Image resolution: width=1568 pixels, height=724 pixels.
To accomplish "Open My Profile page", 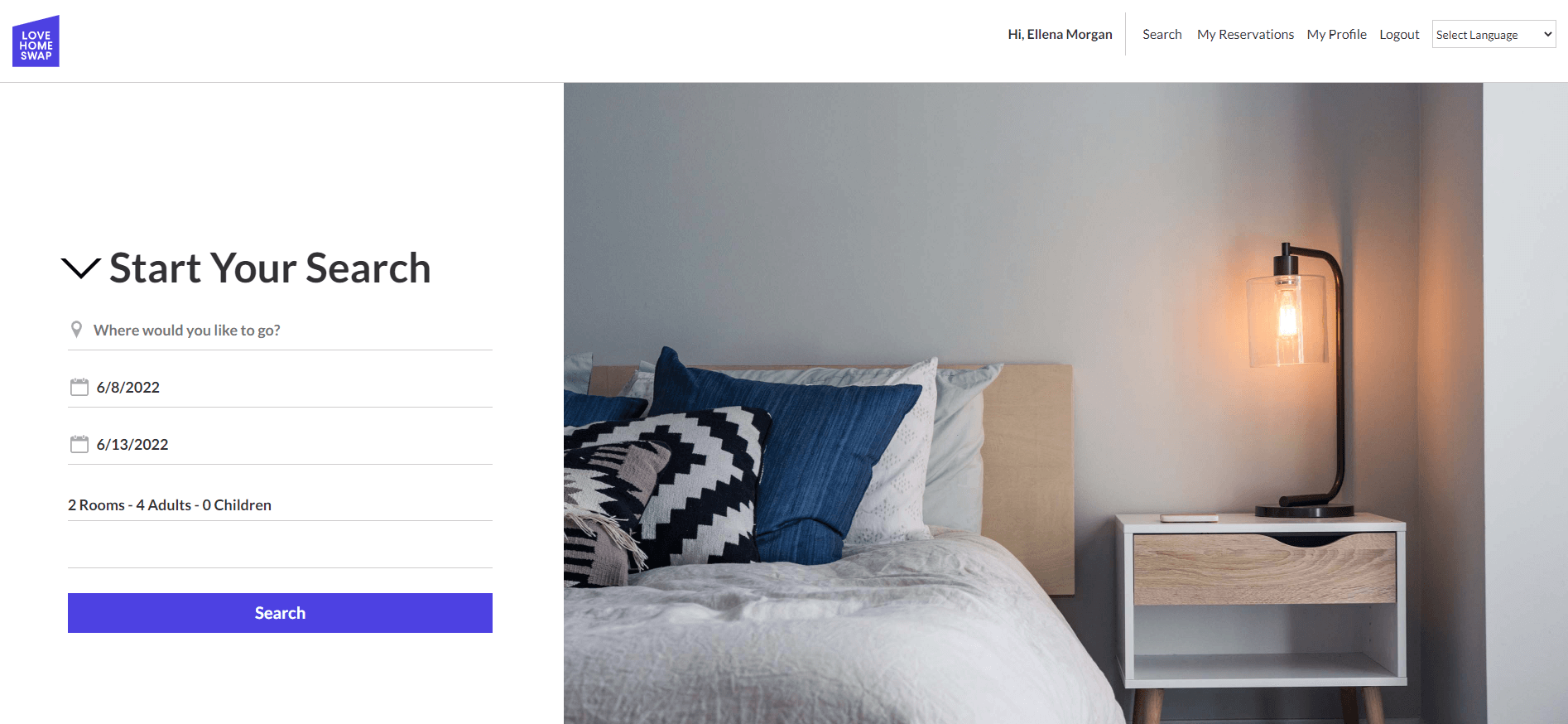I will tap(1336, 34).
